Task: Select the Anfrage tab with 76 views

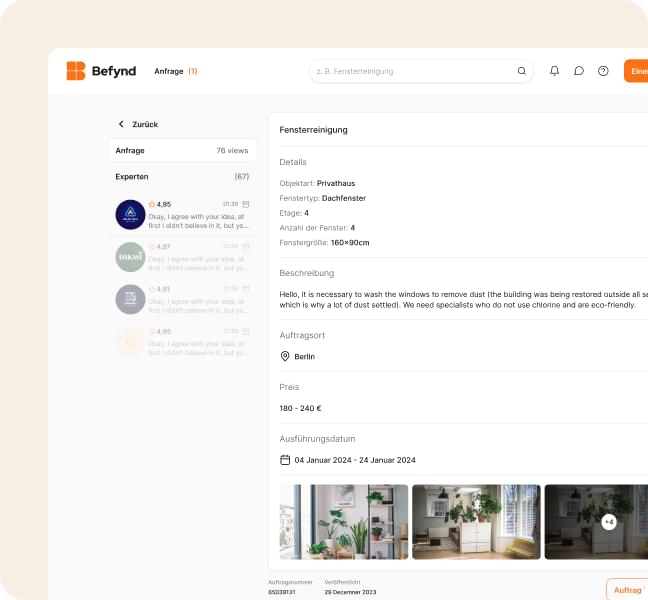Action: click(x=182, y=150)
